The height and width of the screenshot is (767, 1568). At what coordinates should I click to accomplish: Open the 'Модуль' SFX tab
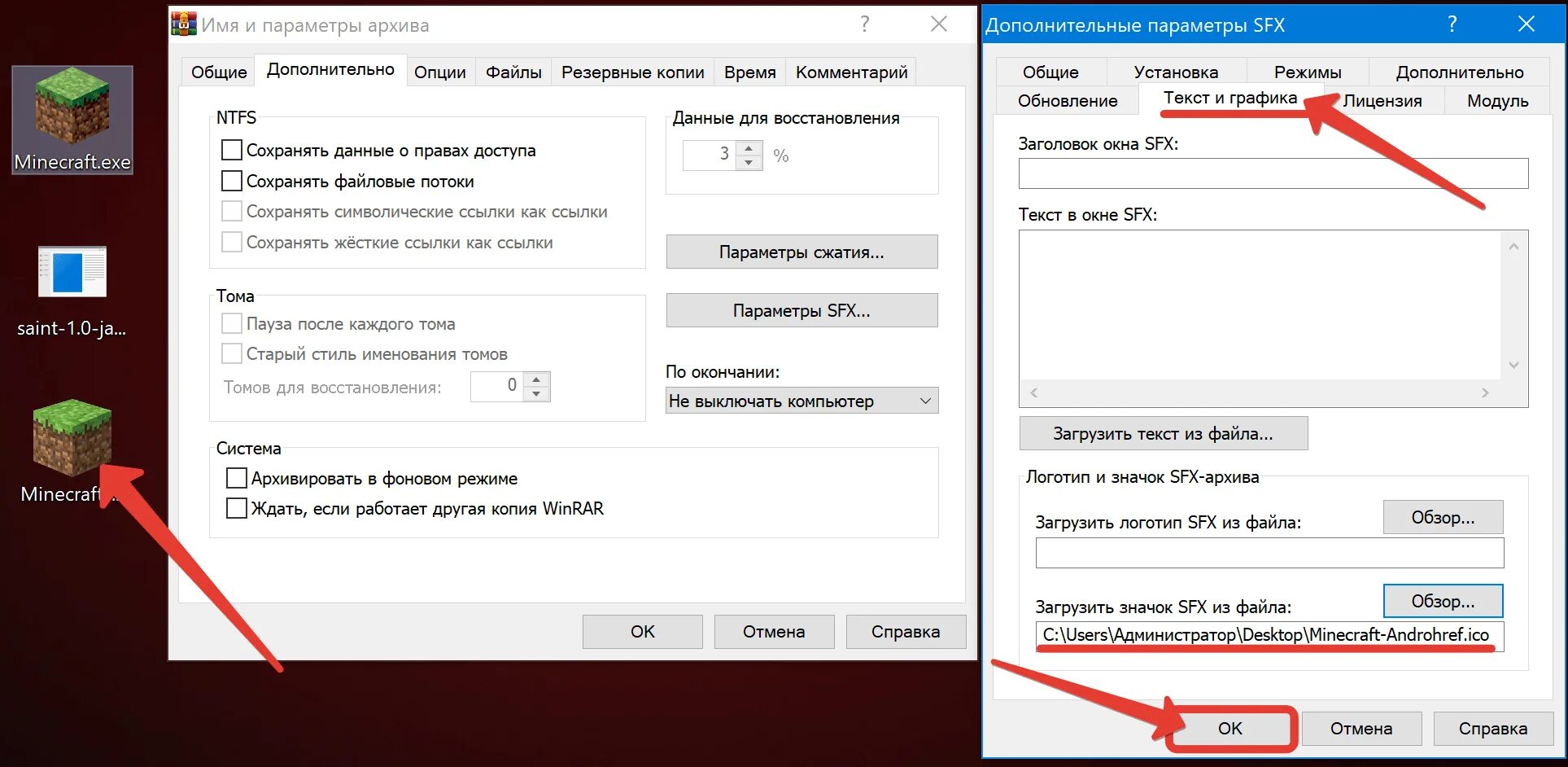point(1497,100)
